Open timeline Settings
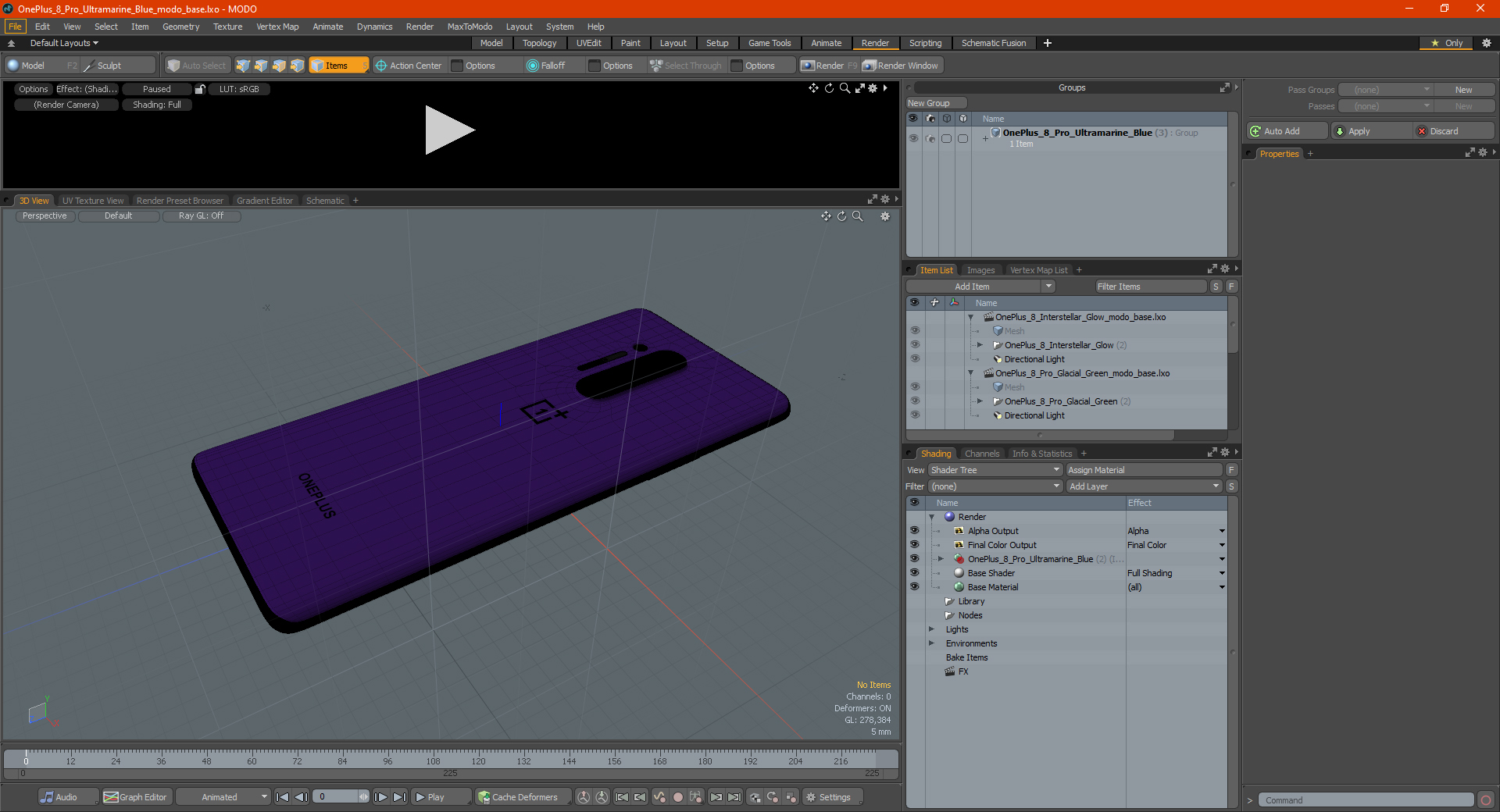1500x812 pixels. [834, 797]
